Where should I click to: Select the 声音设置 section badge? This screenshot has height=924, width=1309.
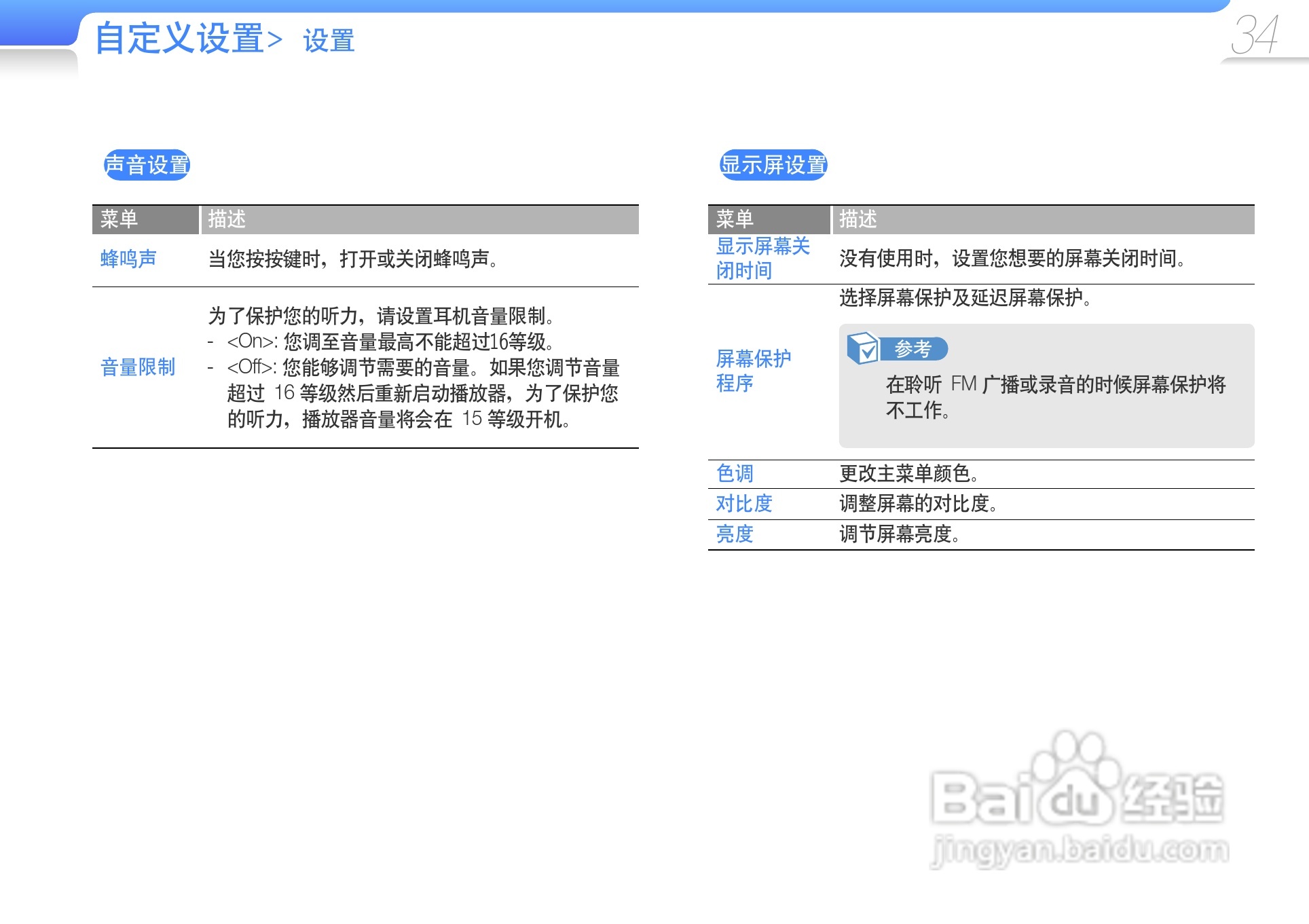(x=147, y=163)
